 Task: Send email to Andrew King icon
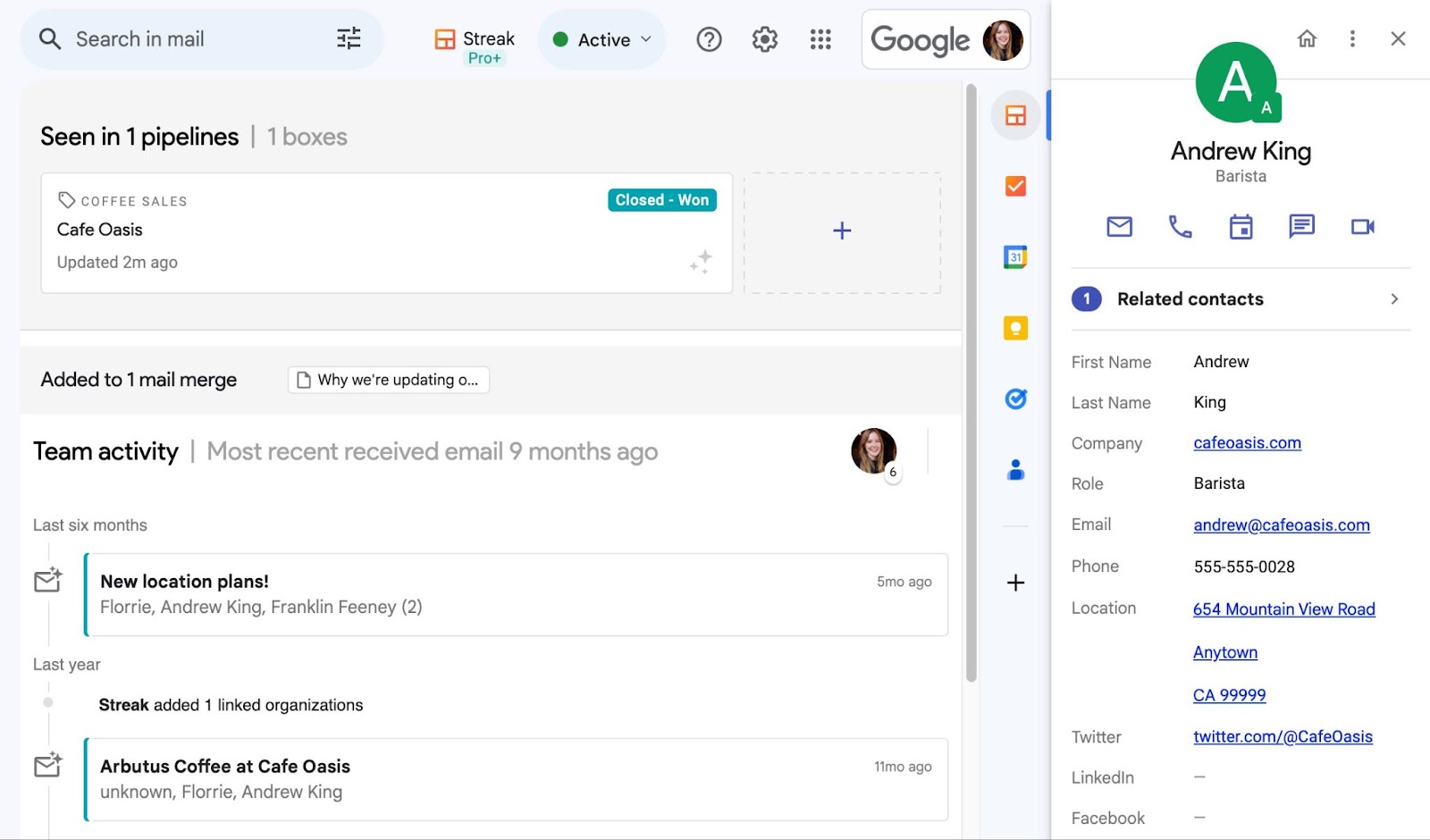[x=1119, y=227]
